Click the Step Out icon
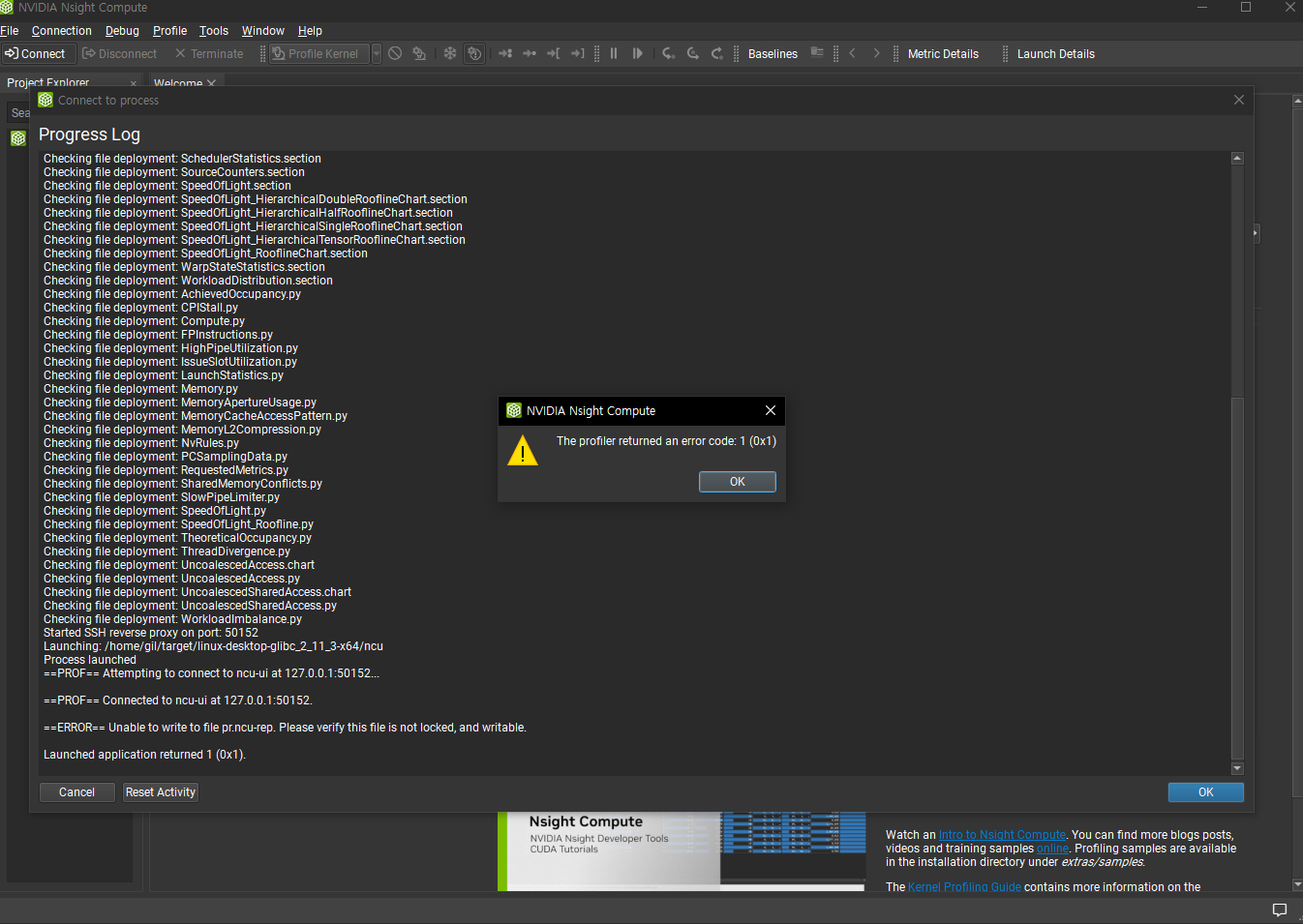1303x924 pixels. (x=717, y=54)
